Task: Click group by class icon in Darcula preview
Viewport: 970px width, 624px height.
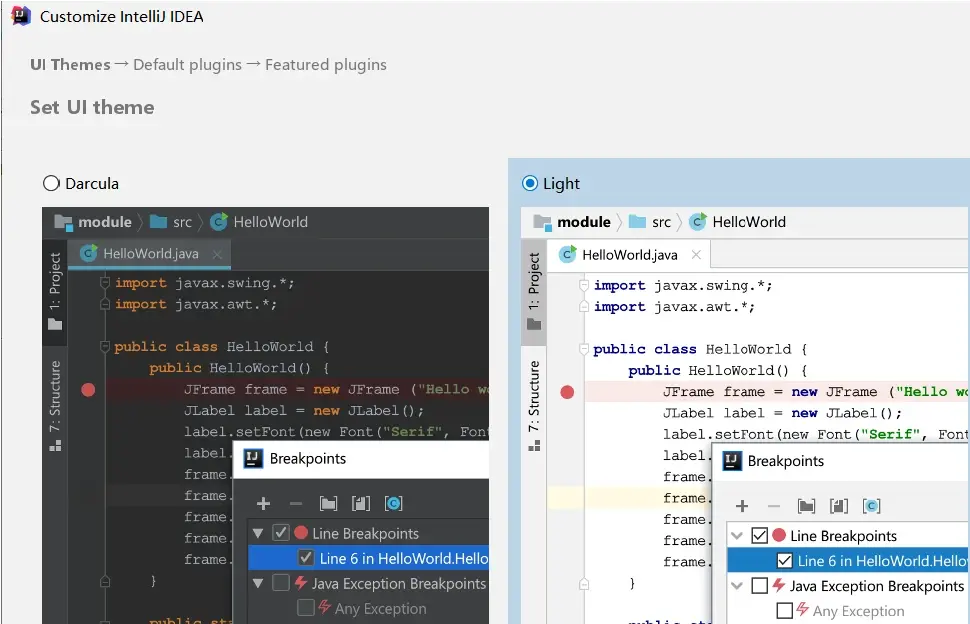Action: click(x=393, y=504)
